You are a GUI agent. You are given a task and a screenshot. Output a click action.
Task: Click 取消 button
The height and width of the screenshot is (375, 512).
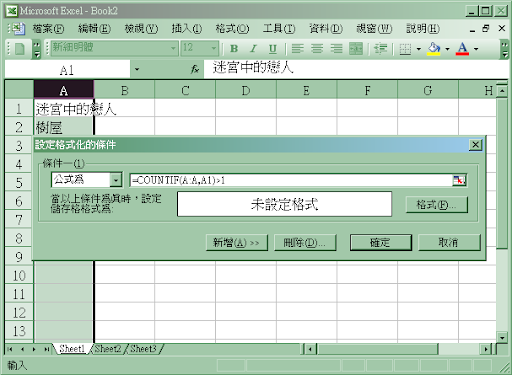449,242
